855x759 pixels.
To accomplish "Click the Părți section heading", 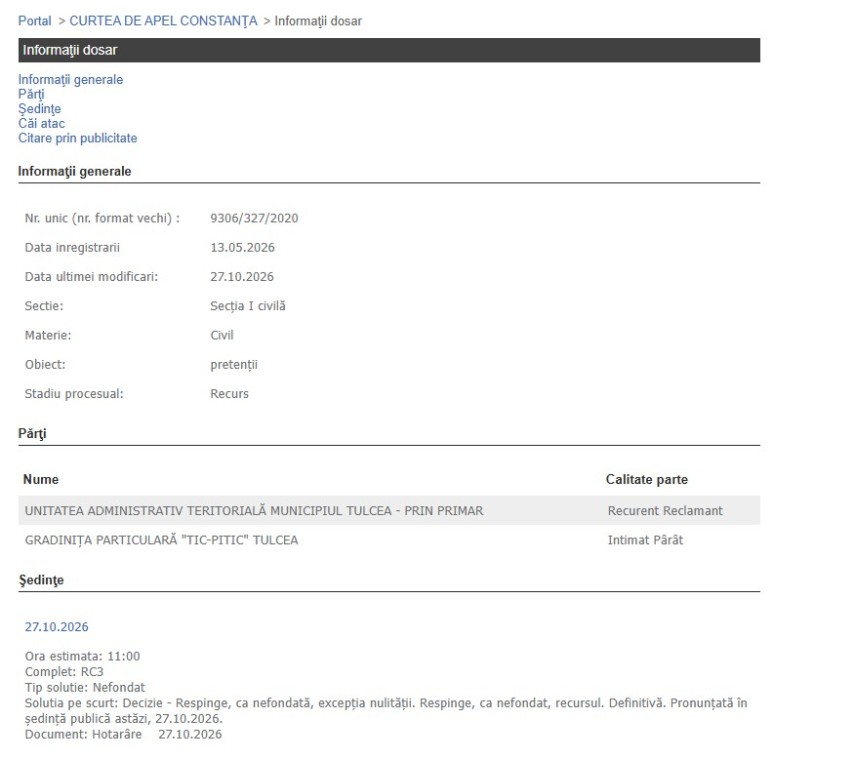I will [32, 433].
